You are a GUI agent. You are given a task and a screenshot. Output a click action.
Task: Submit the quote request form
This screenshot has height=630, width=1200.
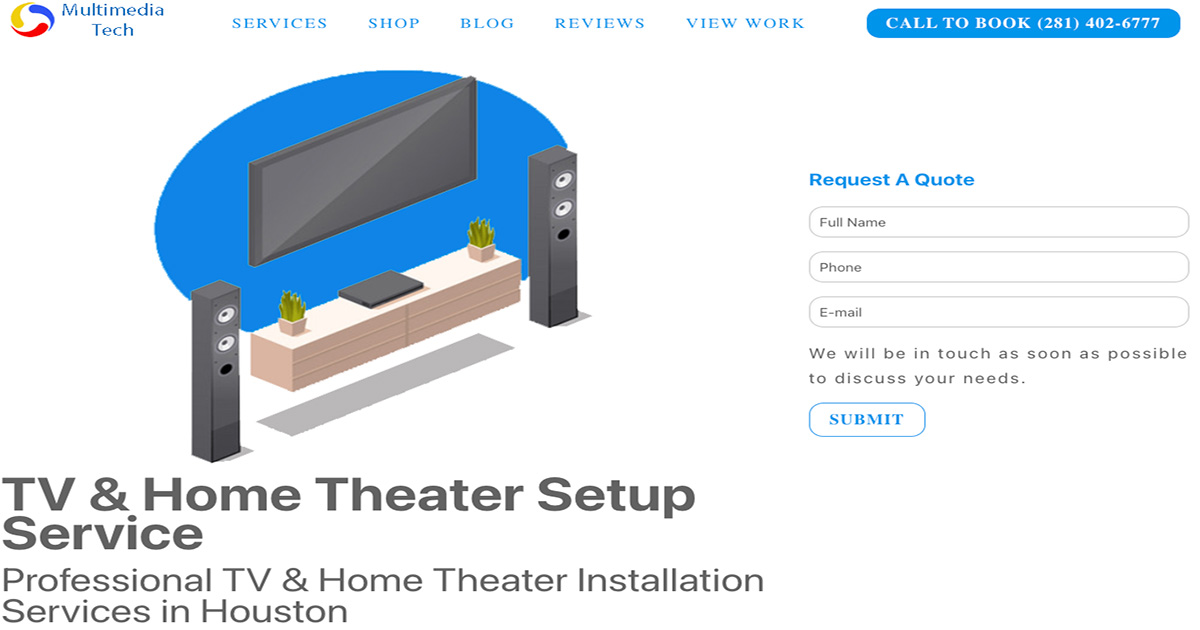pyautogui.click(x=867, y=420)
